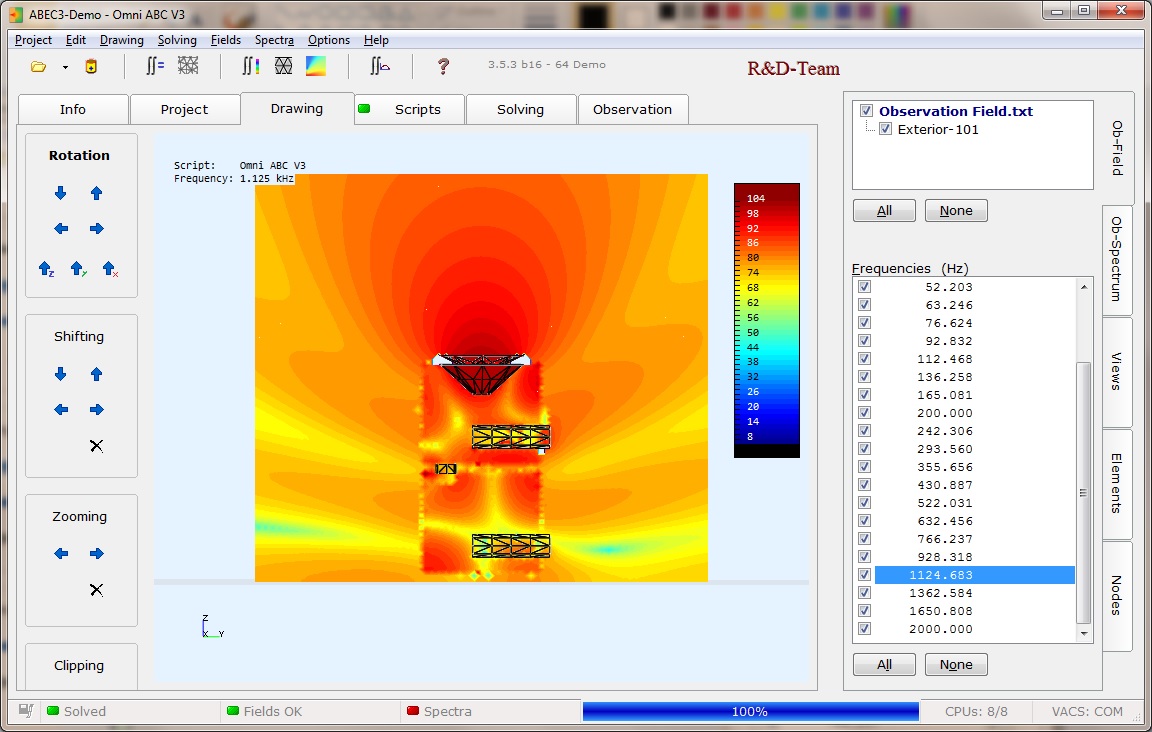The width and height of the screenshot is (1152, 732).
Task: Rotate view up with Rotation up arrow
Action: pos(96,193)
